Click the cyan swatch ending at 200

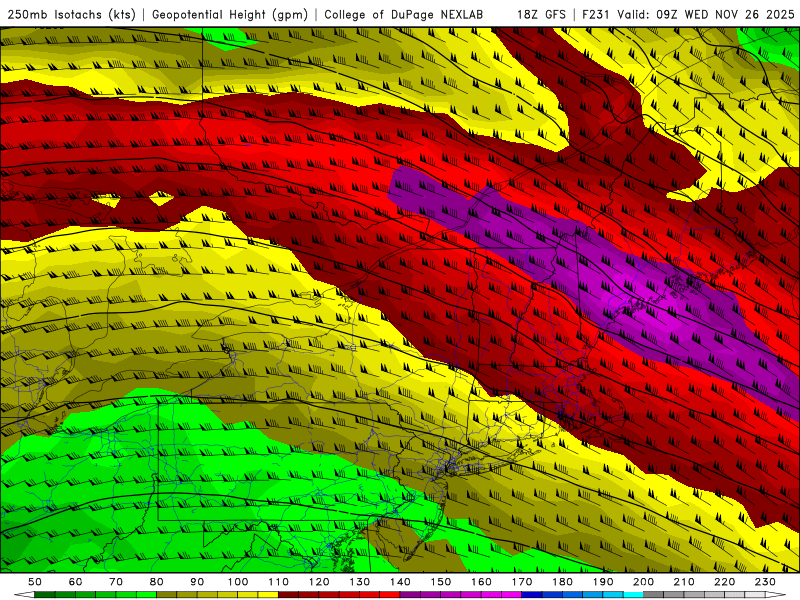pos(633,594)
